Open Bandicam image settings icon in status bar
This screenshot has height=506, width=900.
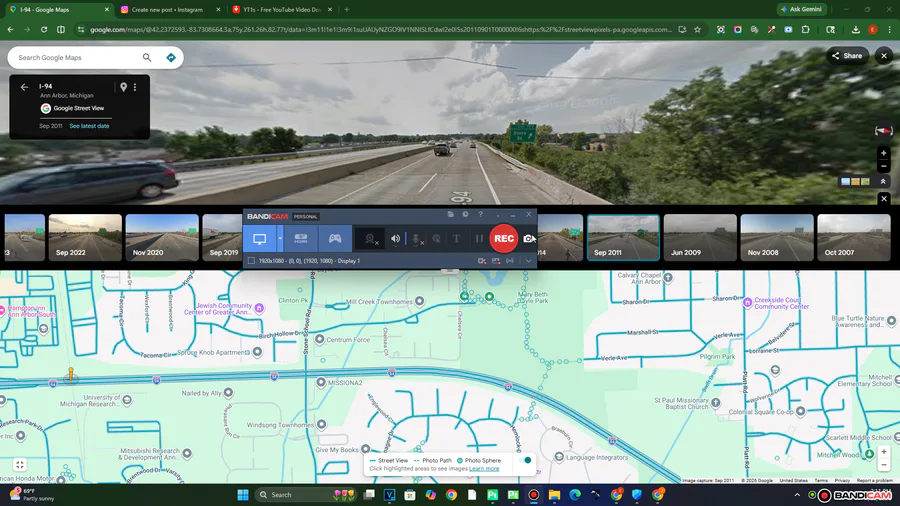click(496, 261)
